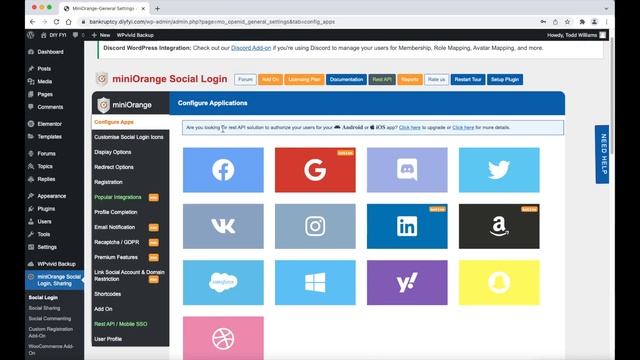Open the LinkedIn app configuration tile
This screenshot has height=360, width=640.
(x=407, y=226)
